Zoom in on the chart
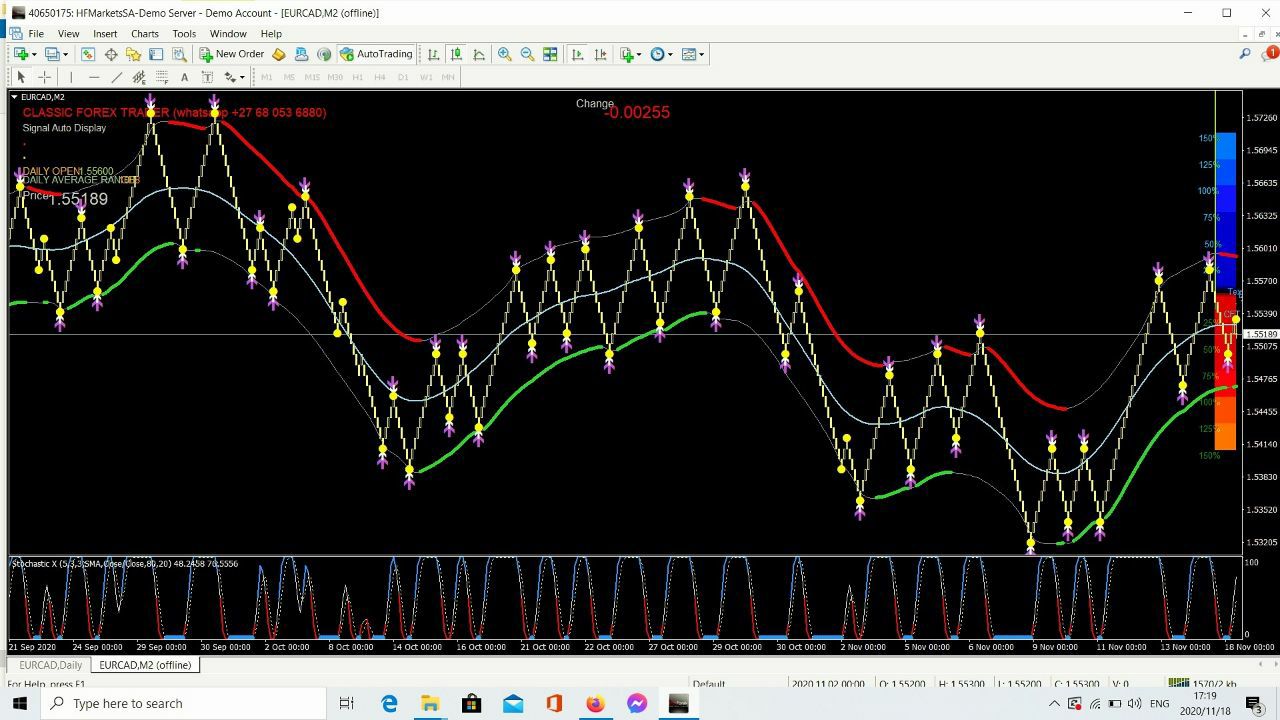This screenshot has width=1280, height=720. [505, 54]
